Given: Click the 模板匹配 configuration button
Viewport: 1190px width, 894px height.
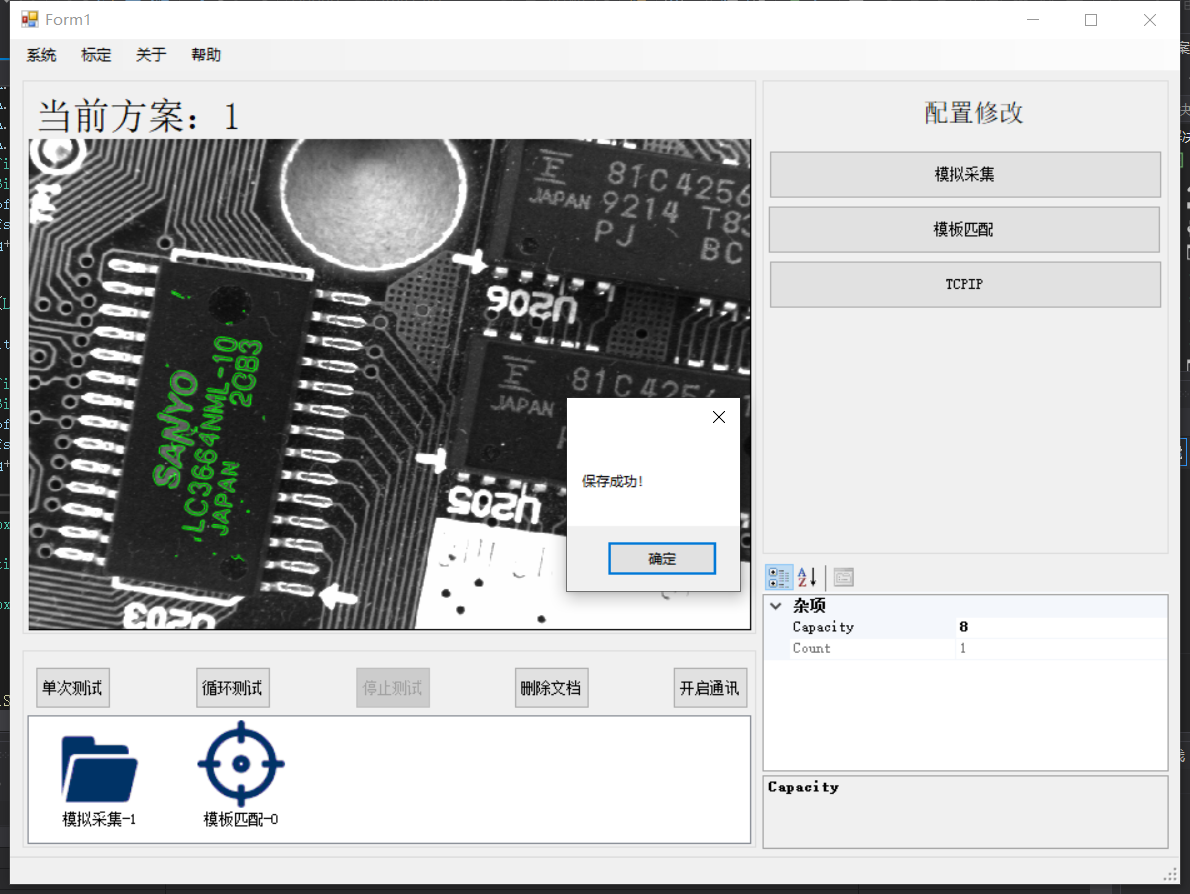Looking at the screenshot, I should 964,229.
